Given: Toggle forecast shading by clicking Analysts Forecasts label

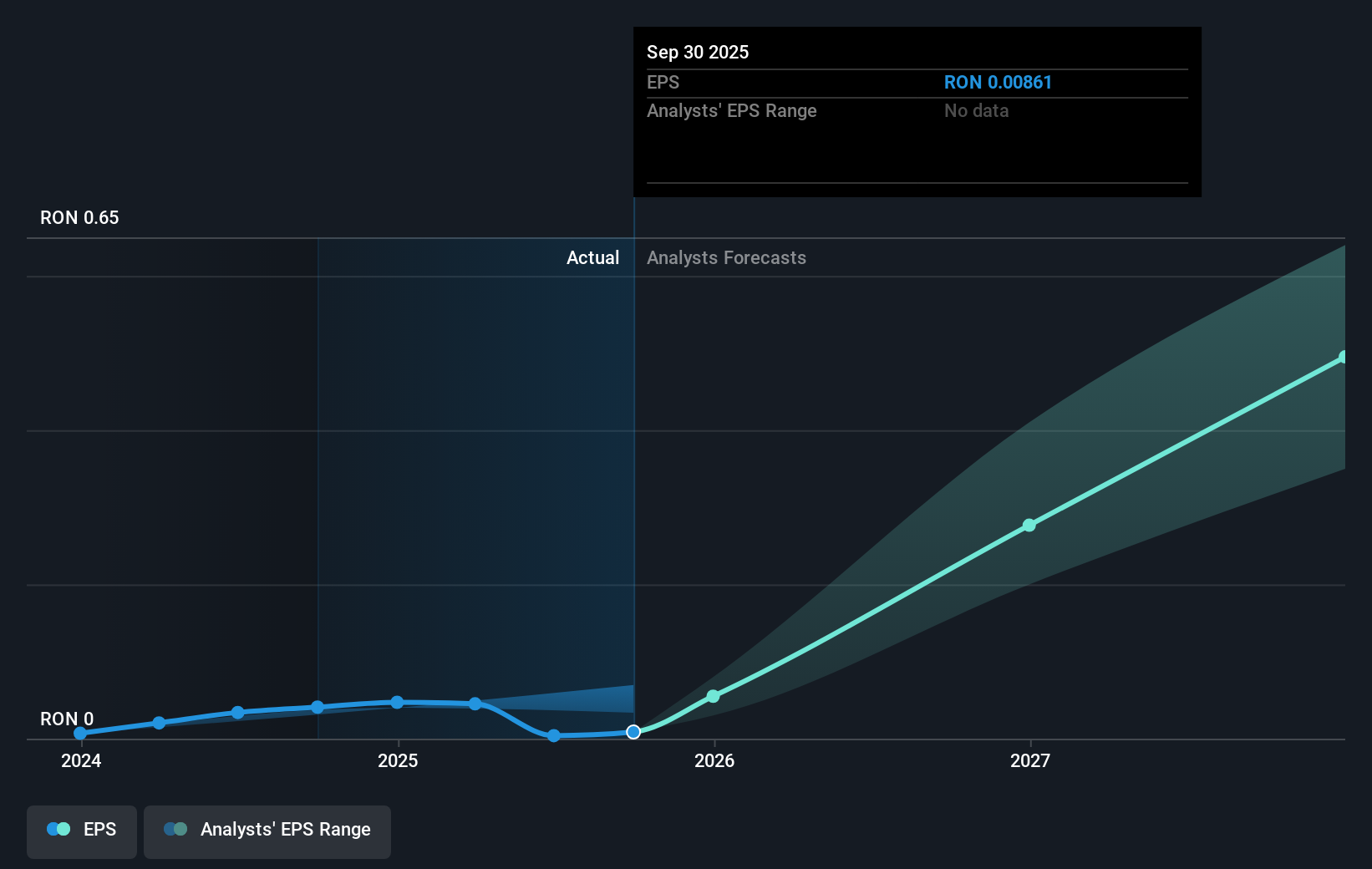Looking at the screenshot, I should (726, 257).
